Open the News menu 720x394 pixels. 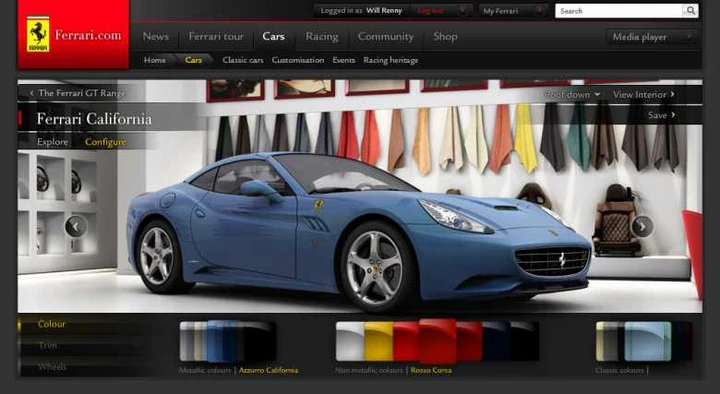coord(156,37)
